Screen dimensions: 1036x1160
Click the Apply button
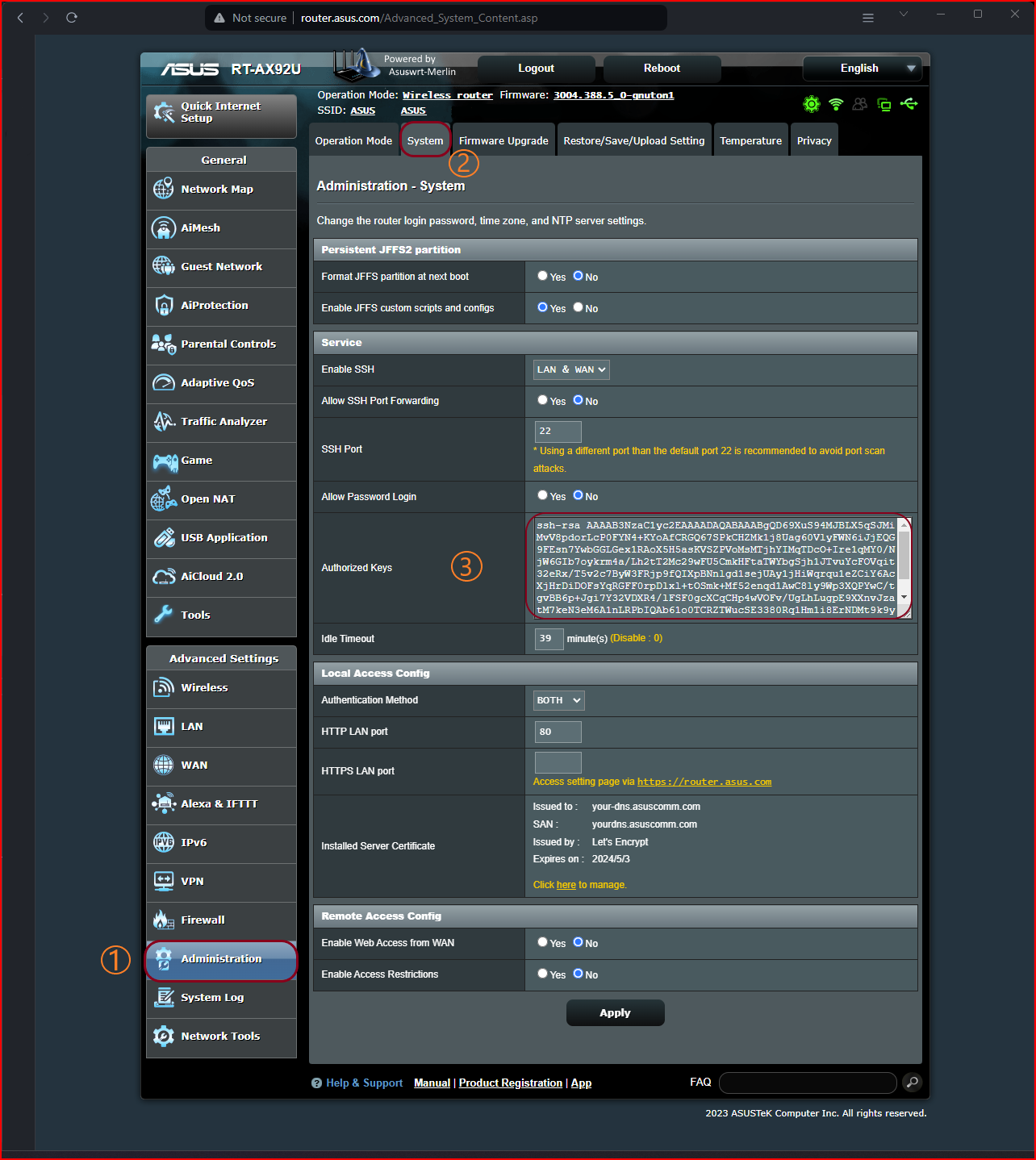[x=615, y=1012]
